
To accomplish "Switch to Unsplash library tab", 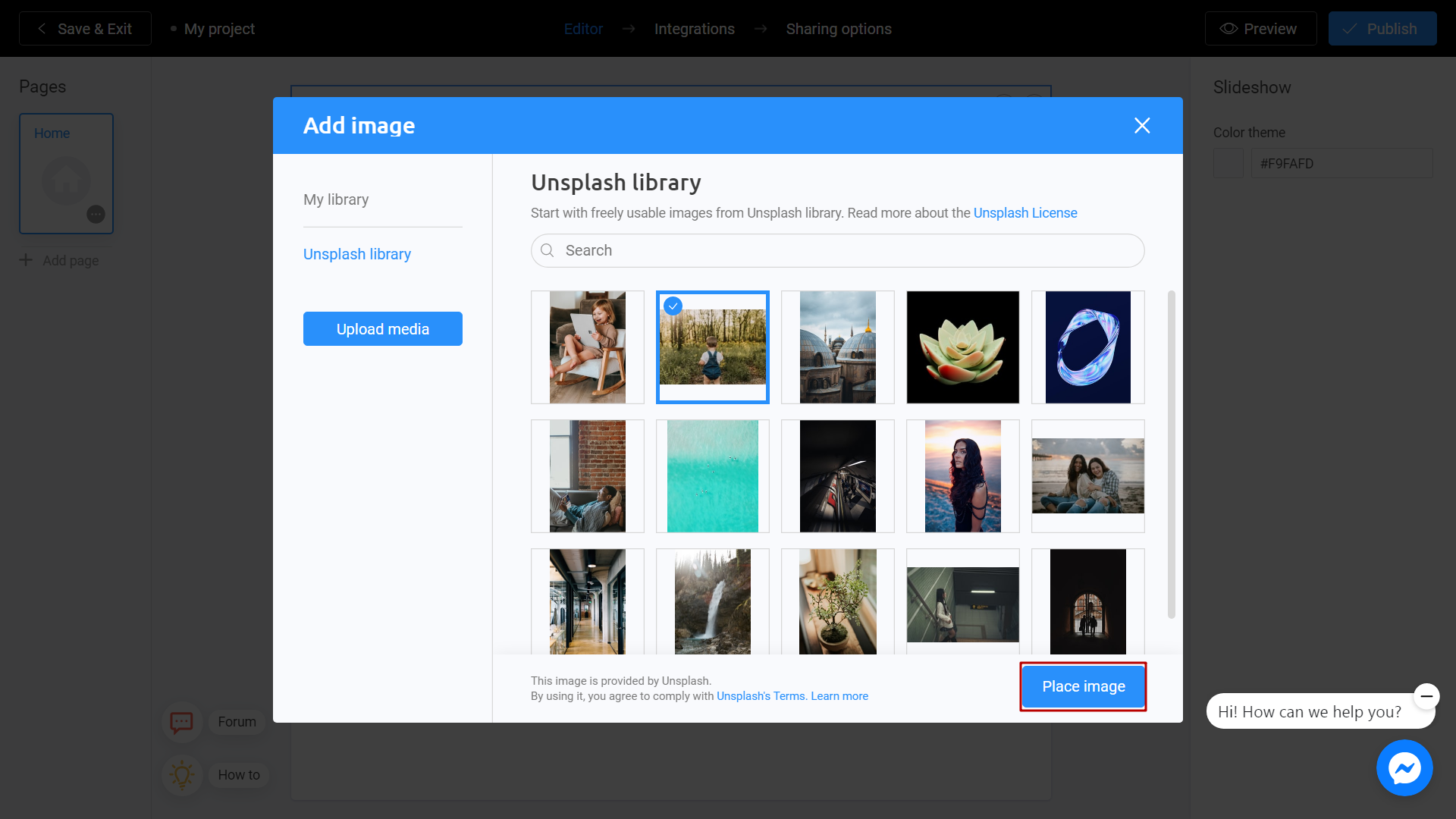I will [357, 254].
